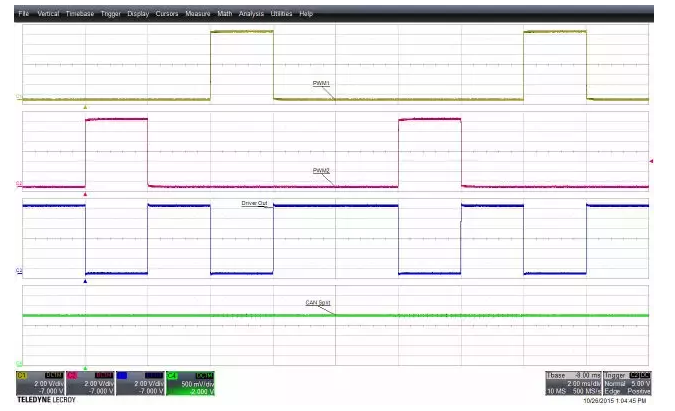The width and height of the screenshot is (675, 411).
Task: Open the Math menu
Action: pyautogui.click(x=224, y=14)
